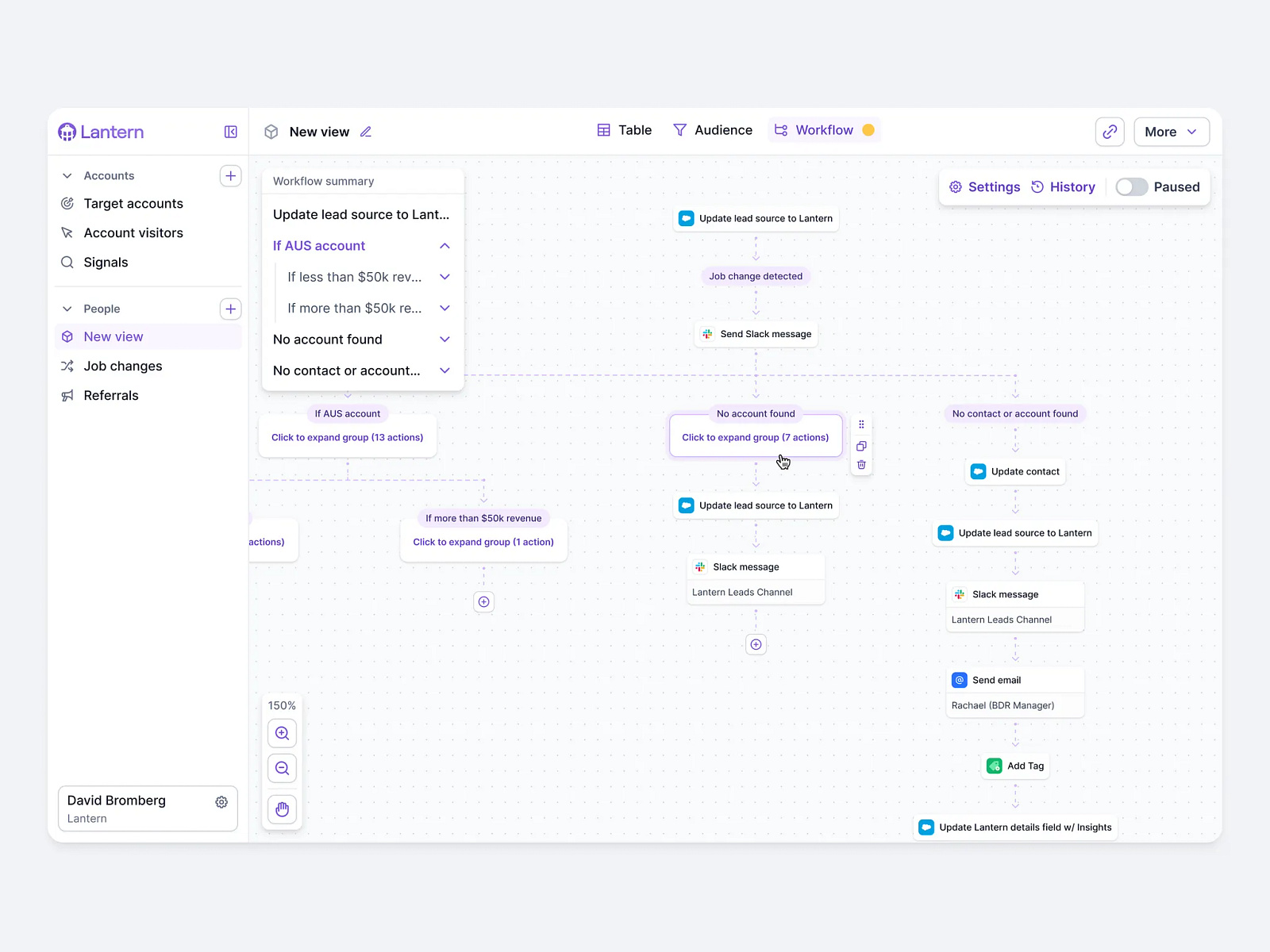Rename the view using the pencil icon

click(x=366, y=132)
